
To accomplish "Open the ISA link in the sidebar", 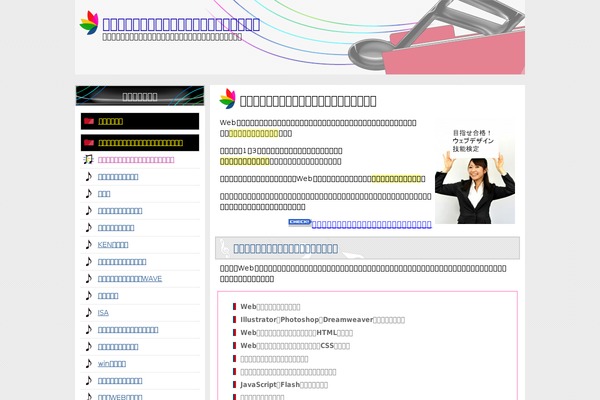I will pos(103,313).
